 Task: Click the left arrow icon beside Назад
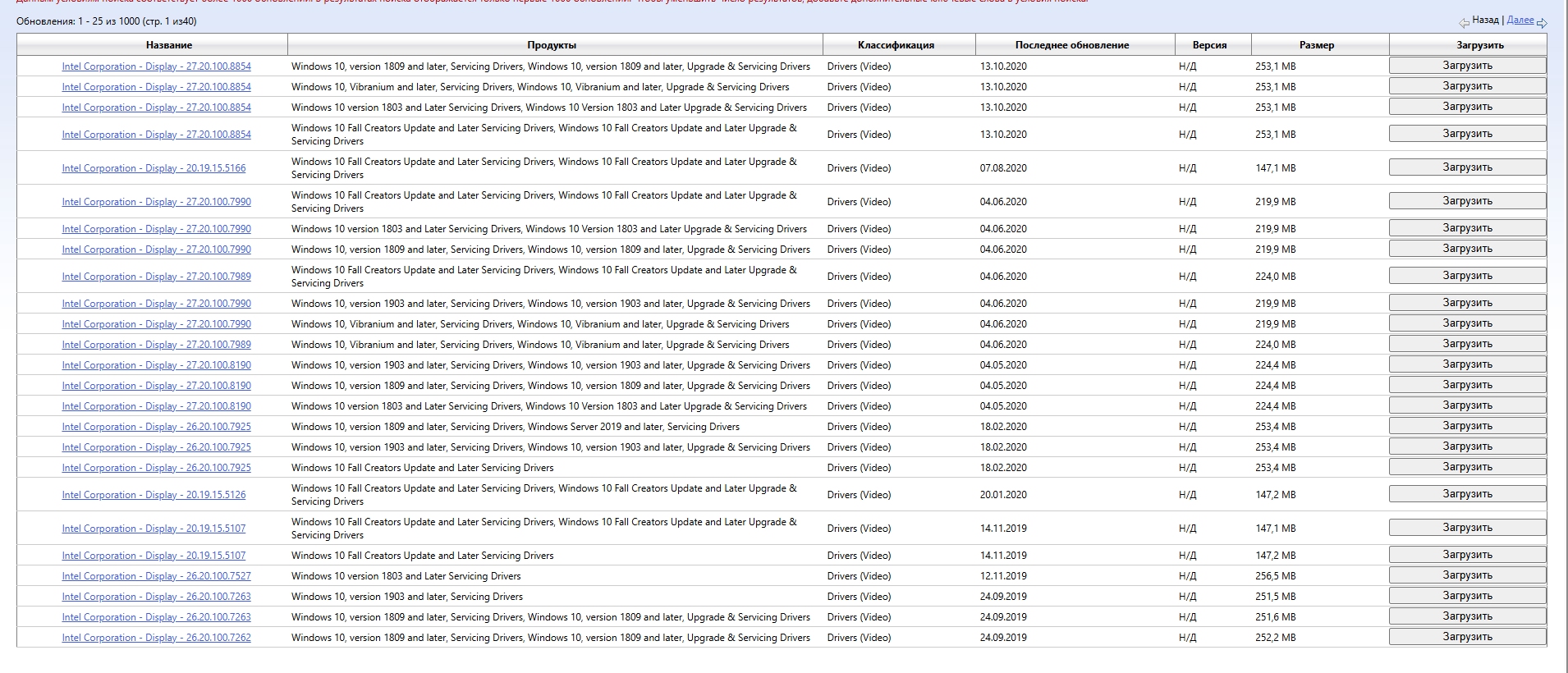click(1464, 23)
